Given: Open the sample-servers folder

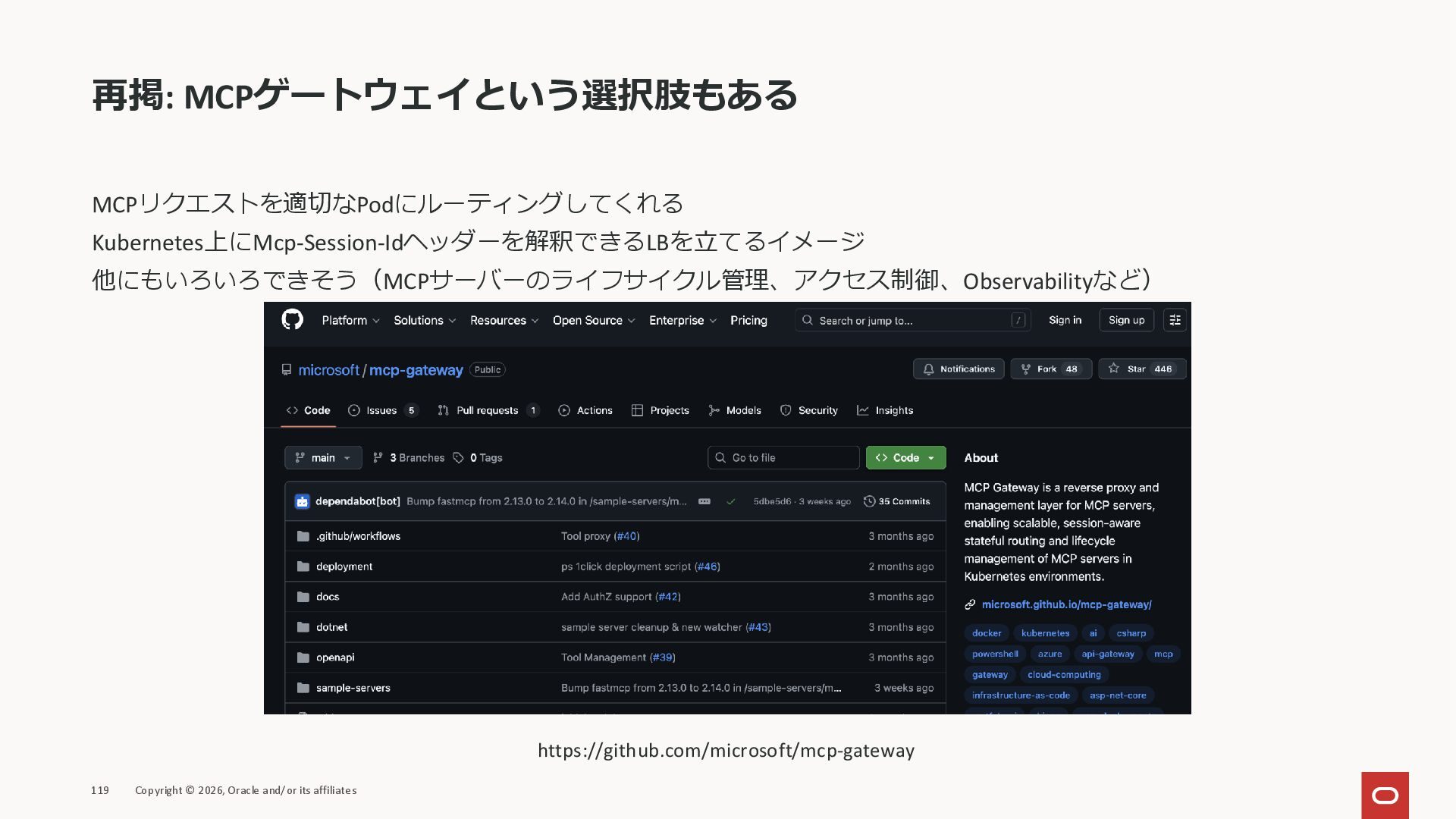Looking at the screenshot, I should 353,688.
